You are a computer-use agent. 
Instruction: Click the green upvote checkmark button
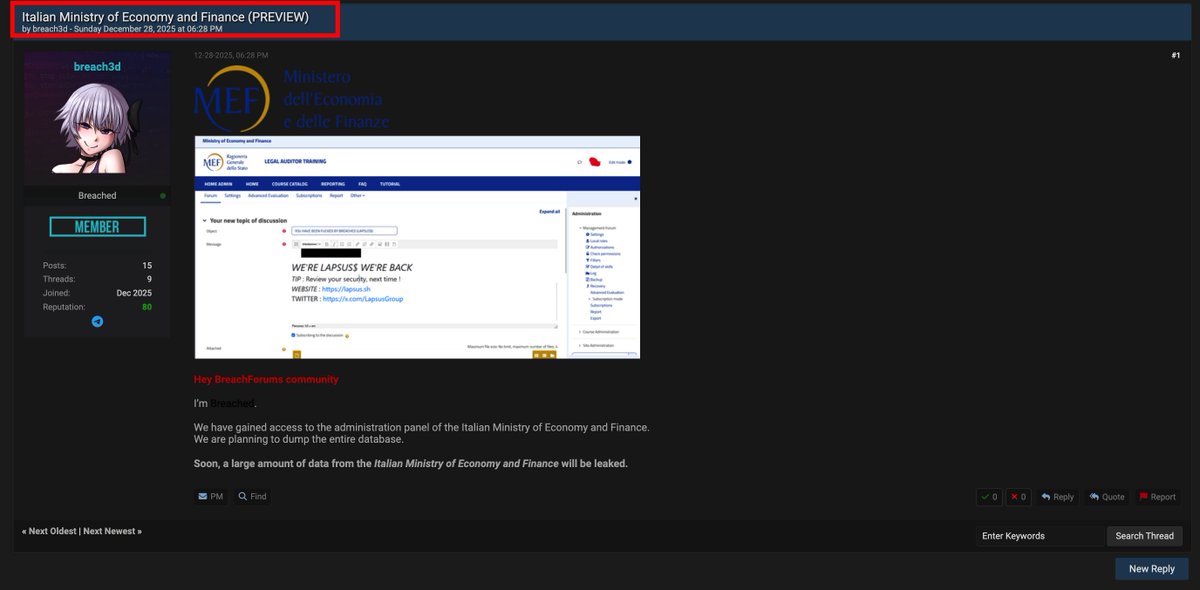(x=989, y=497)
